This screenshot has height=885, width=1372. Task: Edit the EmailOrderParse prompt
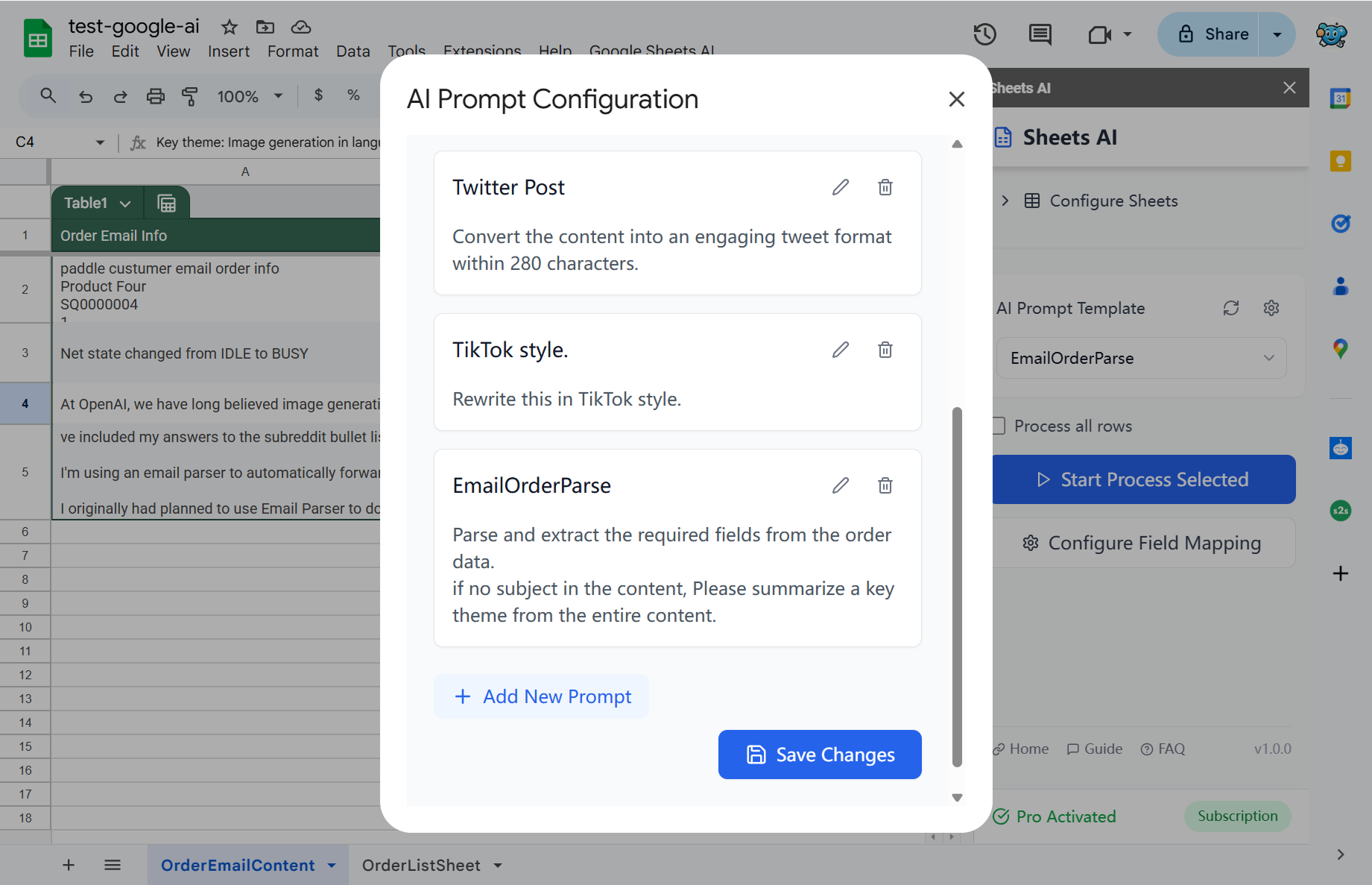pyautogui.click(x=840, y=485)
